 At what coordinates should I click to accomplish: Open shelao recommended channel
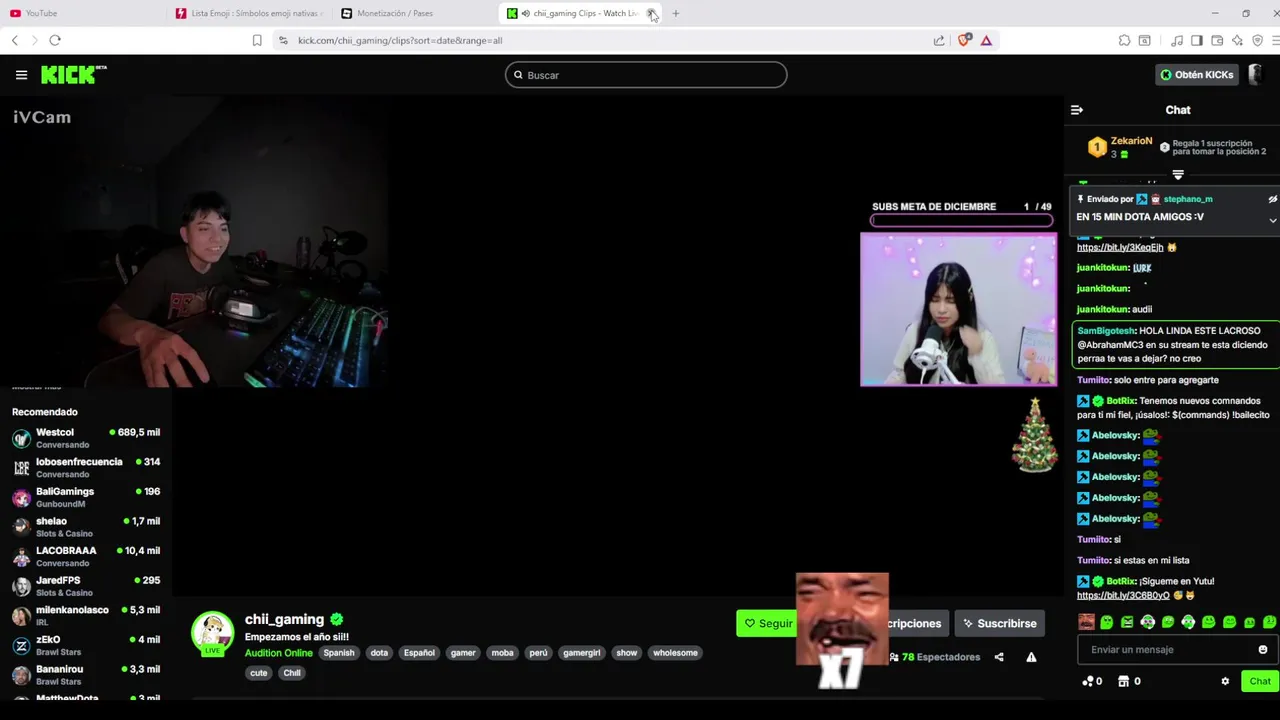[x=86, y=527]
